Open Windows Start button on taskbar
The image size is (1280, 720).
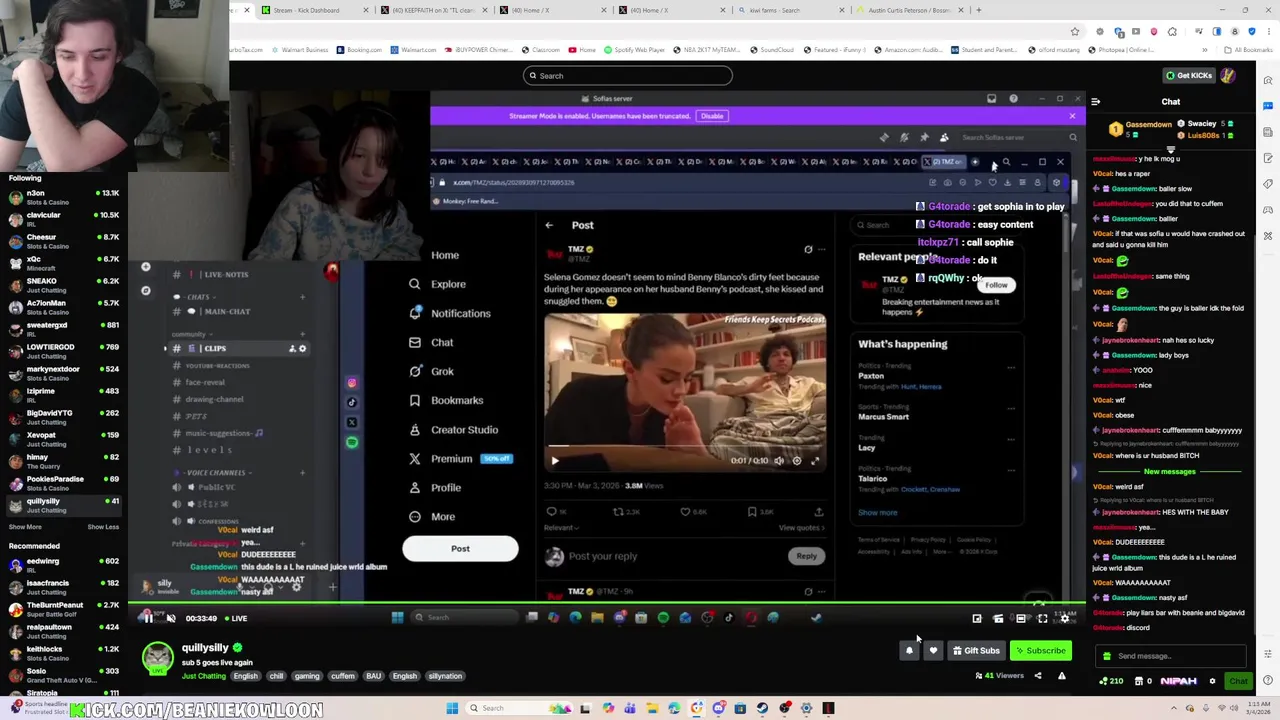[452, 708]
